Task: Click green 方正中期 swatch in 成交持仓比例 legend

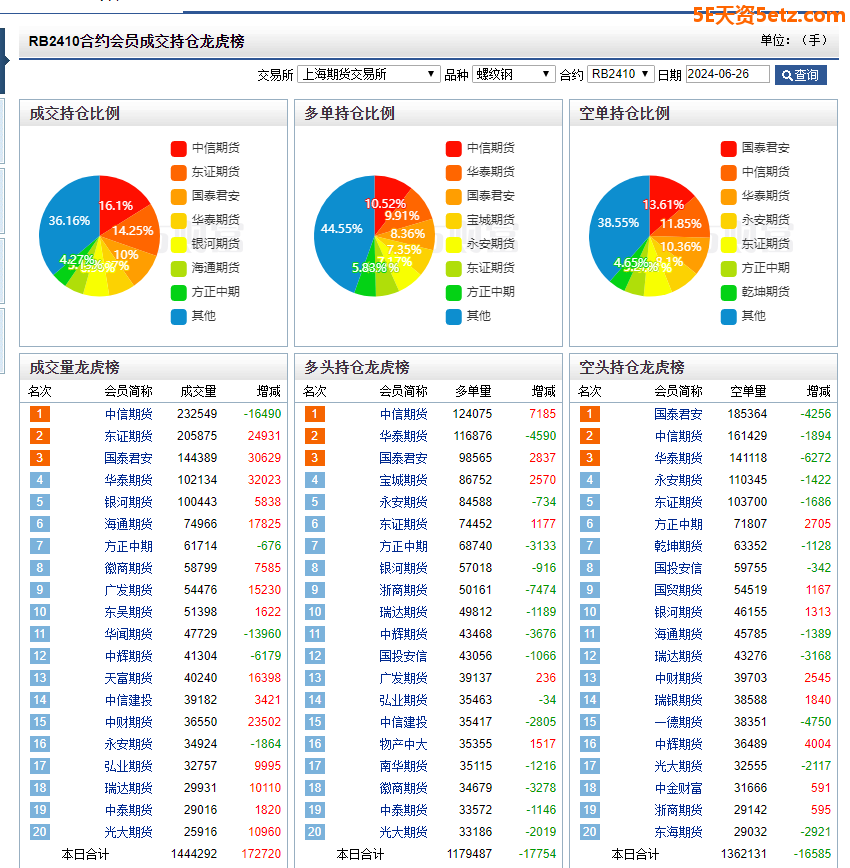Action: click(x=178, y=292)
